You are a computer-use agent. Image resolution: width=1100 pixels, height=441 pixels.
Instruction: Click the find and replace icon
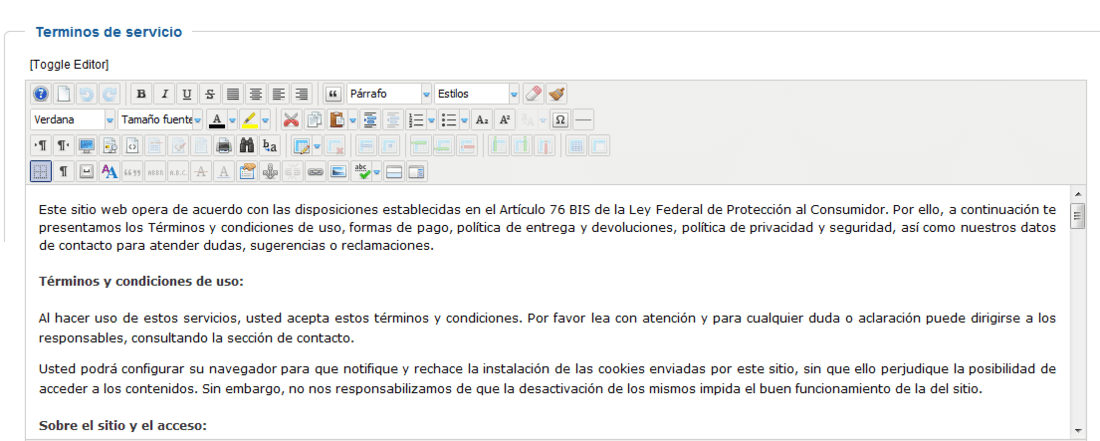269,146
